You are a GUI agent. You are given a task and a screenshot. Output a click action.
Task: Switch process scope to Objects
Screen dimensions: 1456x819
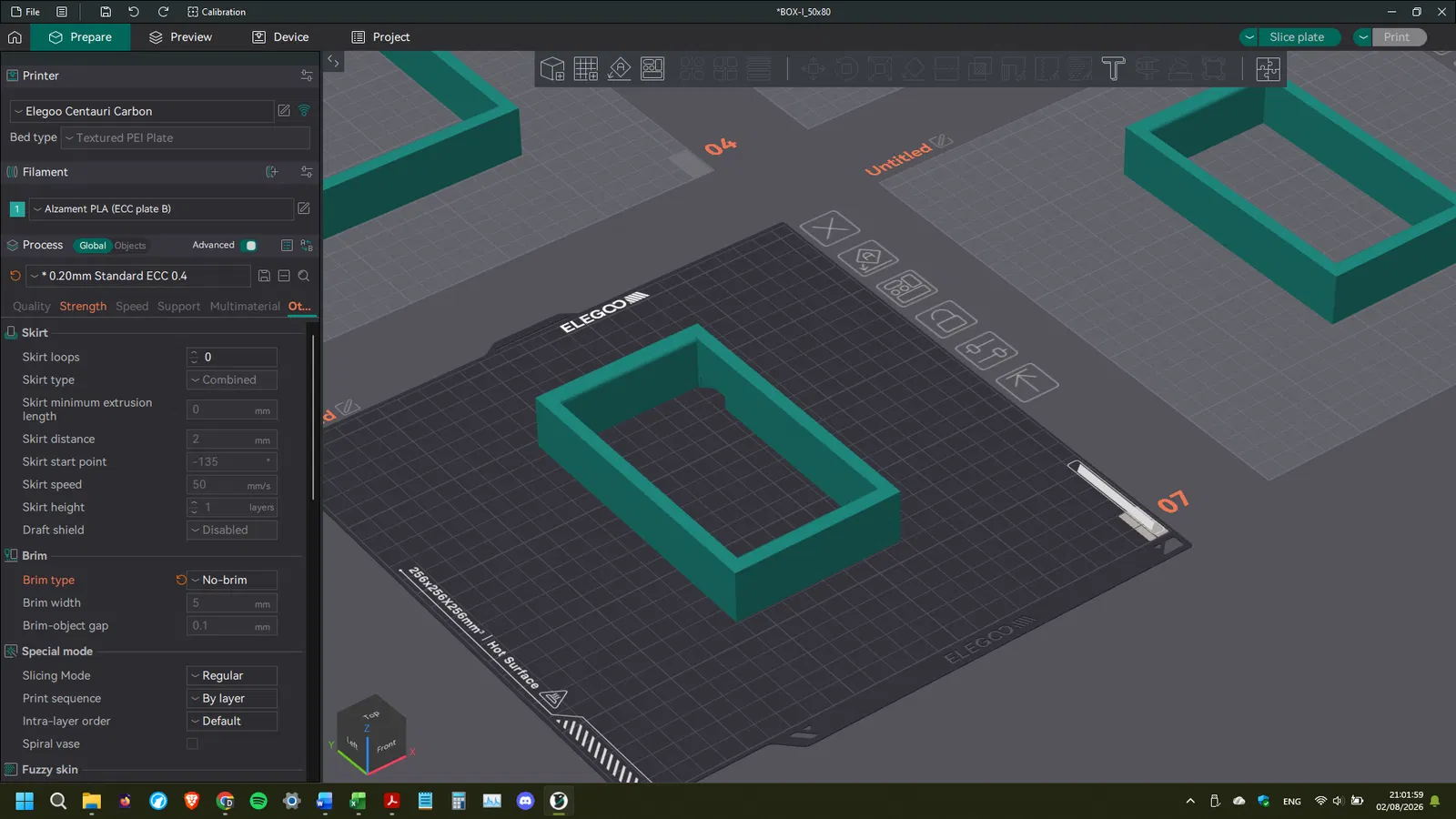click(x=130, y=246)
